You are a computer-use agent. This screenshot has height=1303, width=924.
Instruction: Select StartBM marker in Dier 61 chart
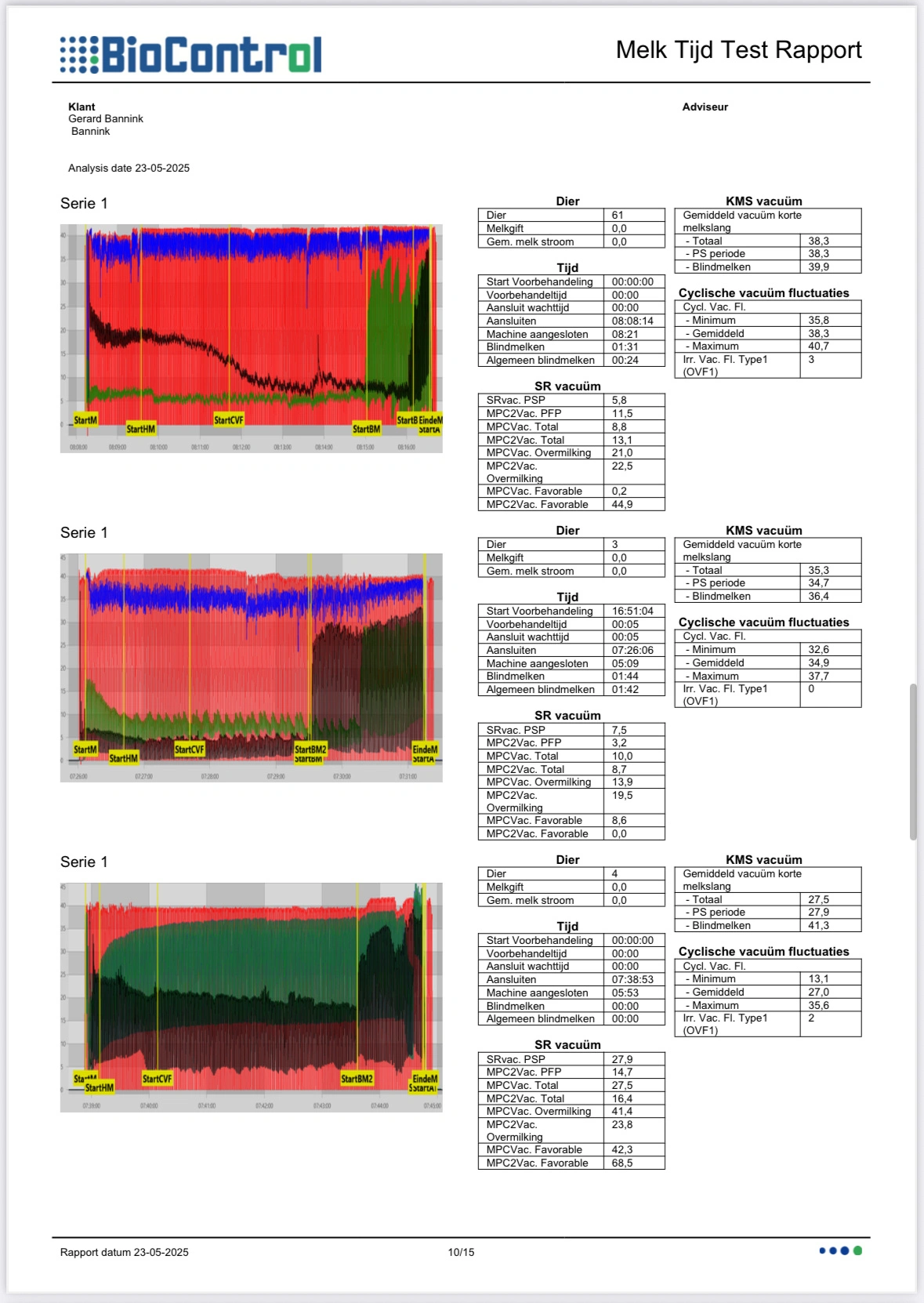366,429
